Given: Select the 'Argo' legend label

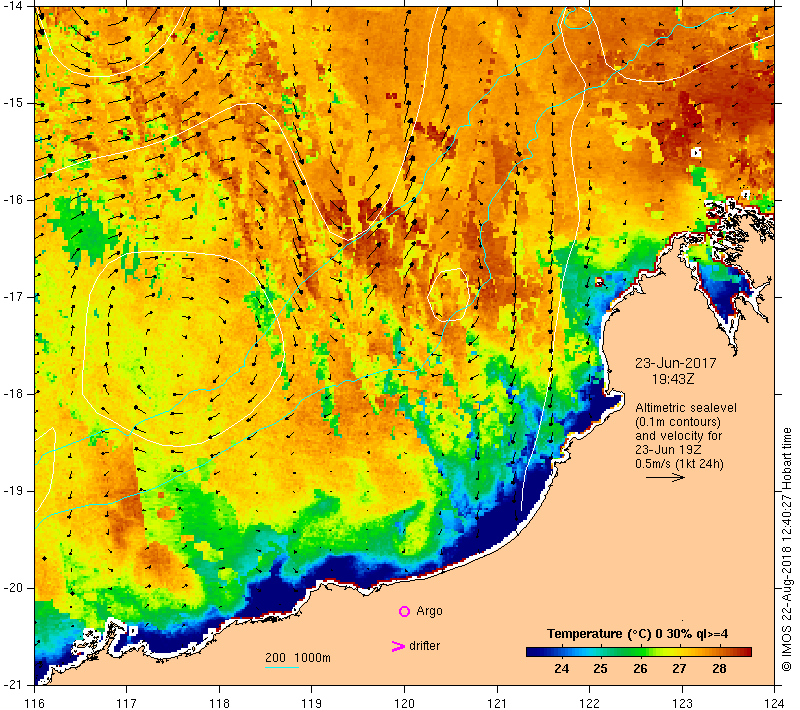Looking at the screenshot, I should (x=429, y=611).
